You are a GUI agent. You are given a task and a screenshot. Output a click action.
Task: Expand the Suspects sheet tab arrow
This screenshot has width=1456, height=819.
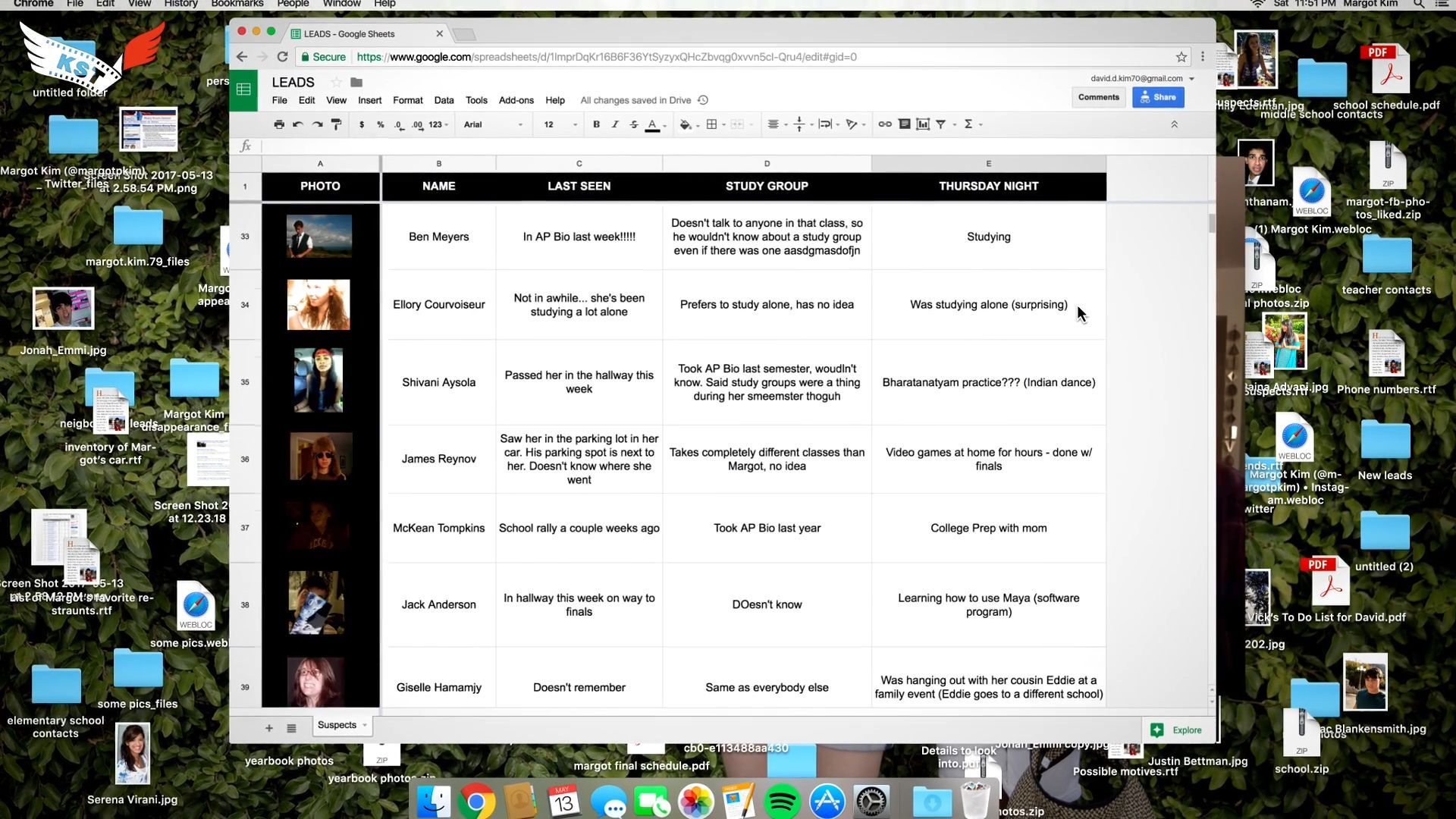(x=365, y=725)
